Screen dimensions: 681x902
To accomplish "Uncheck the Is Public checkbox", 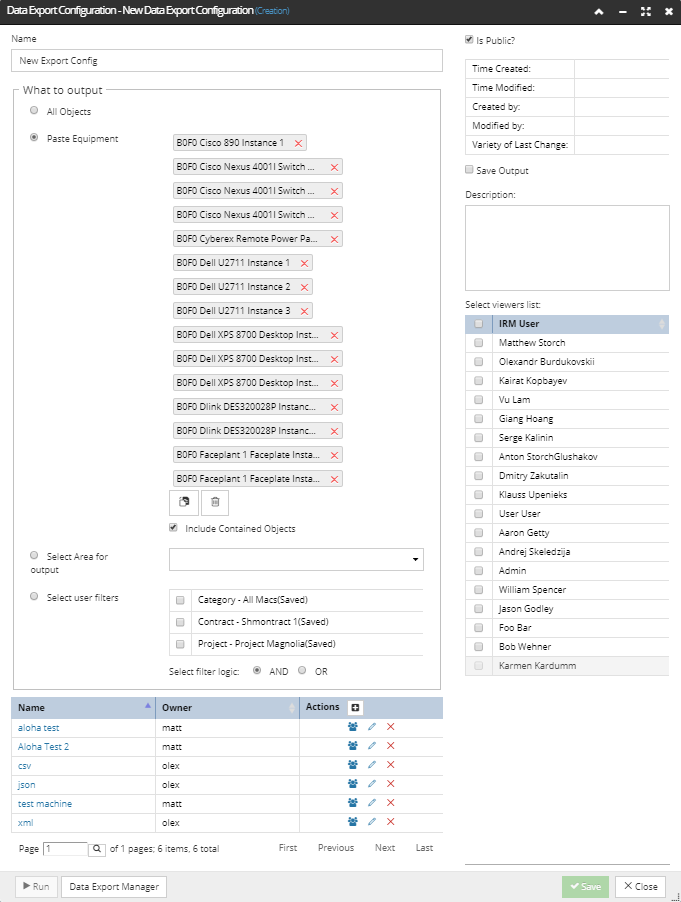I will (469, 40).
